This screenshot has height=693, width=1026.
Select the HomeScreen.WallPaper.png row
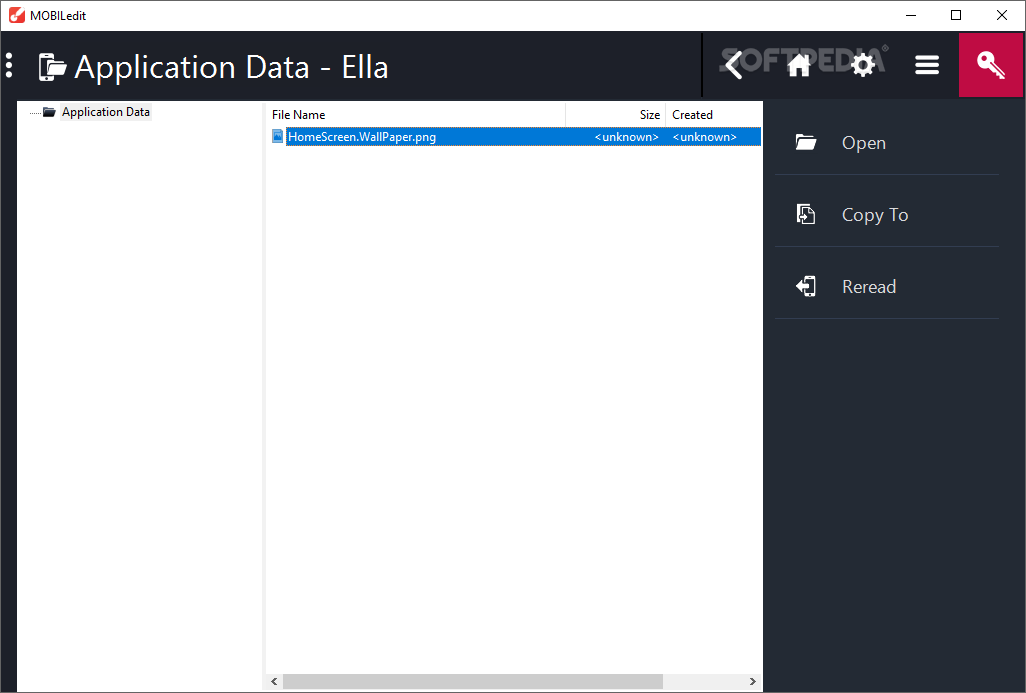[516, 137]
